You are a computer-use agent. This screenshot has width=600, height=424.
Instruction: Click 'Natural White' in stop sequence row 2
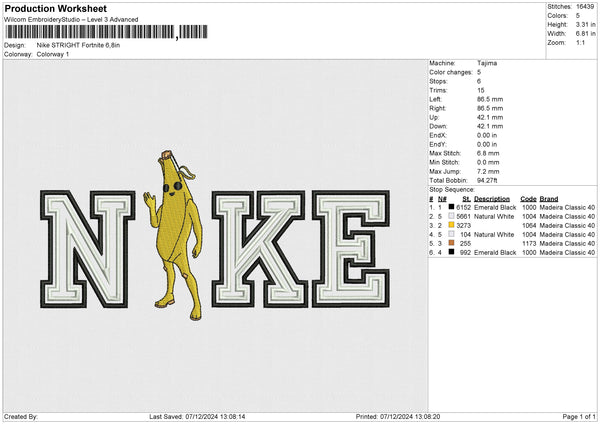[x=494, y=216]
